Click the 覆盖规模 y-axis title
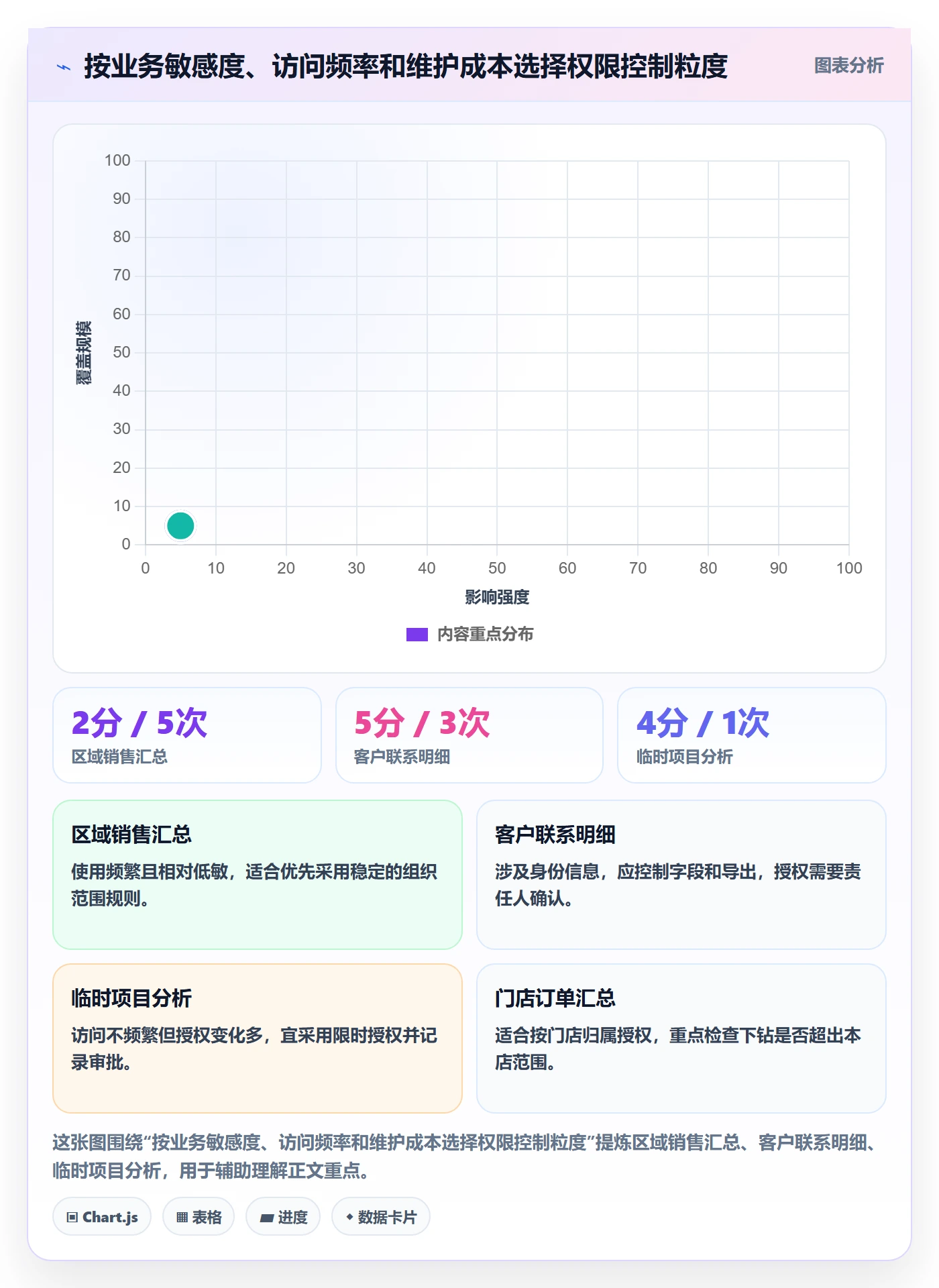This screenshot has width=939, height=1288. 83,352
